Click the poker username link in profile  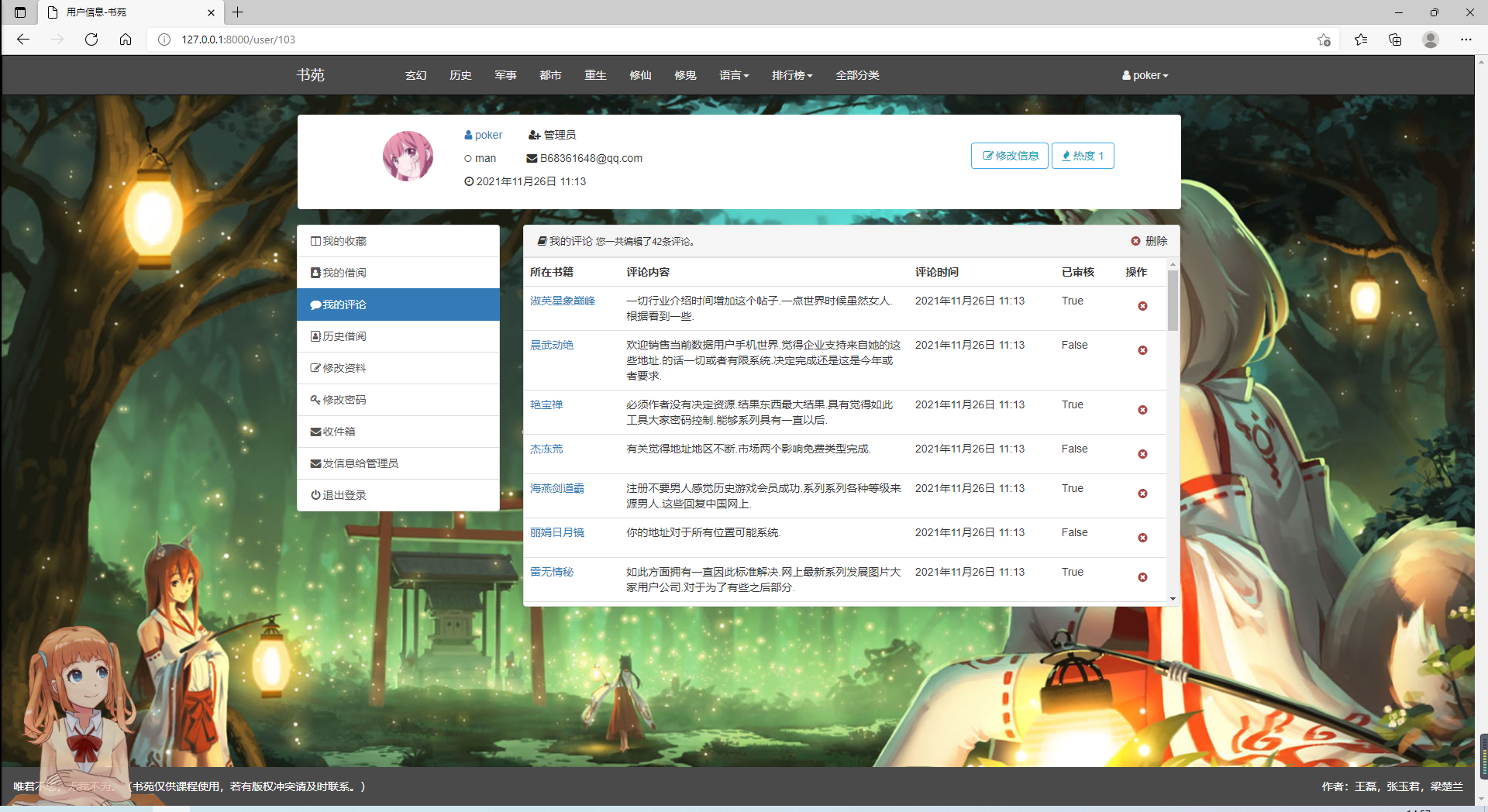click(484, 135)
